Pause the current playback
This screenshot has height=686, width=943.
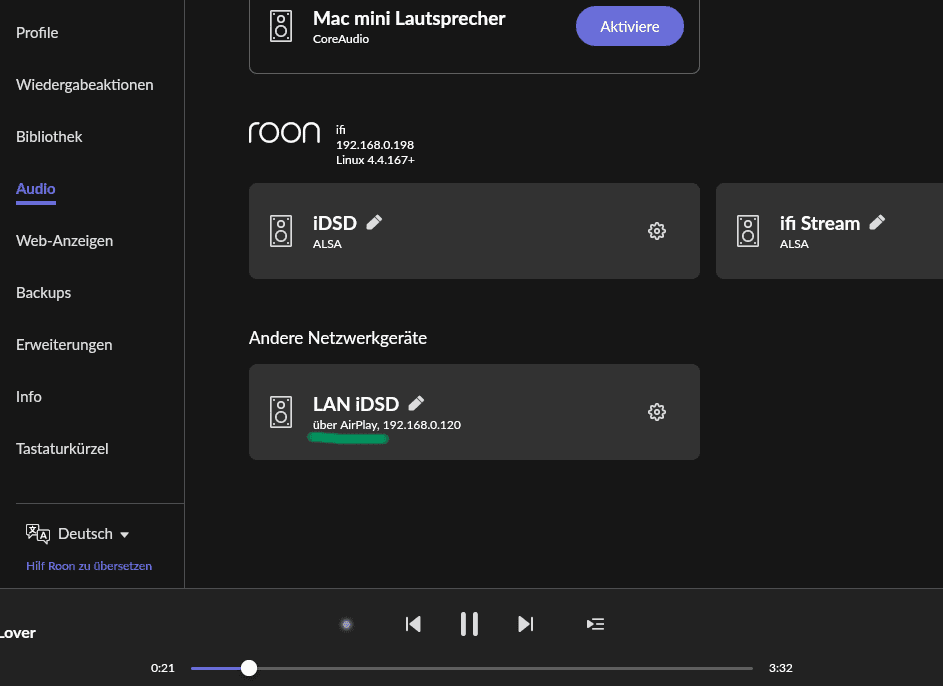[x=469, y=624]
